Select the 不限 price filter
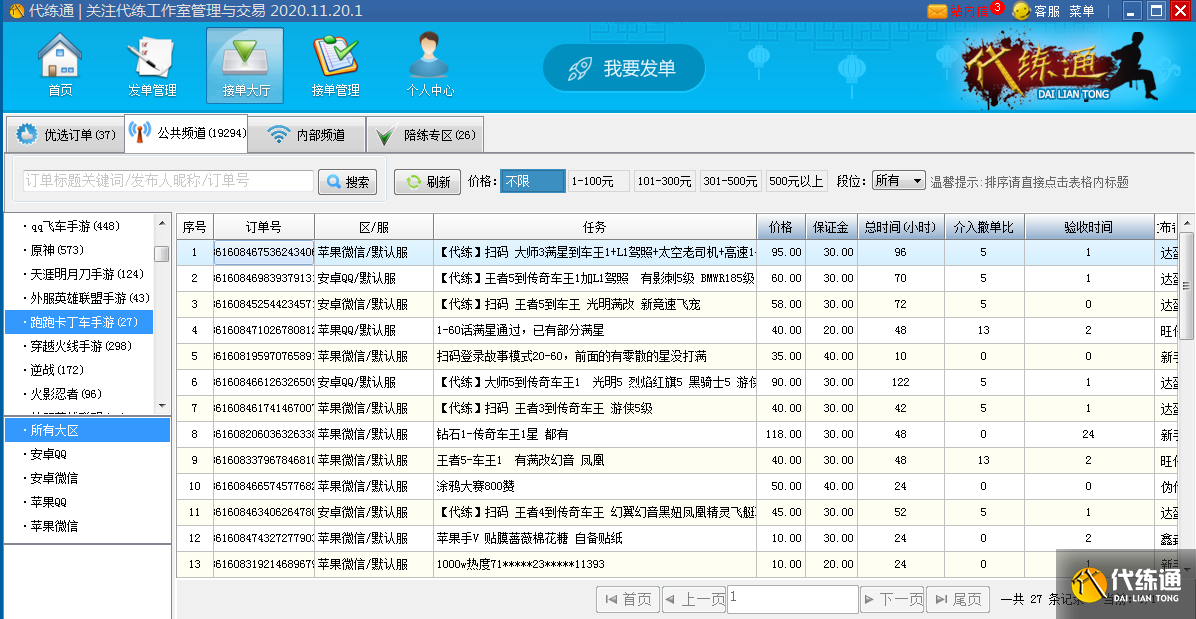The width and height of the screenshot is (1196, 619). coord(532,181)
